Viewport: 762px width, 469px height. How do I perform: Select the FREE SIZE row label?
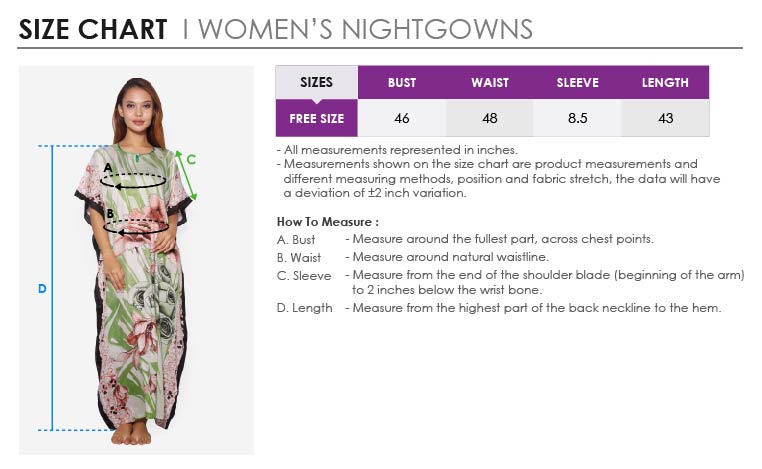point(316,119)
